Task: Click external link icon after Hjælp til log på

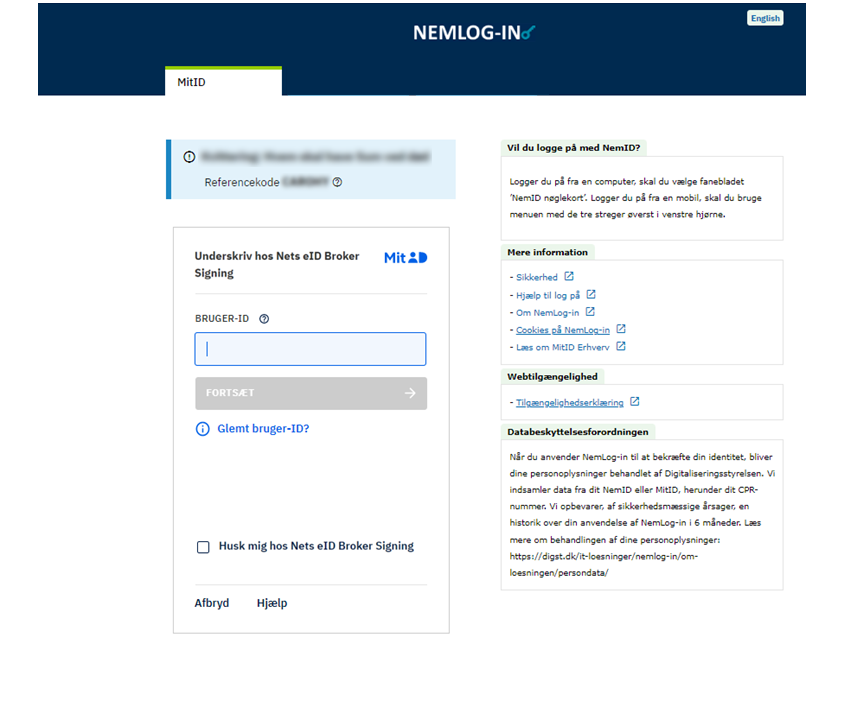Action: 591,295
